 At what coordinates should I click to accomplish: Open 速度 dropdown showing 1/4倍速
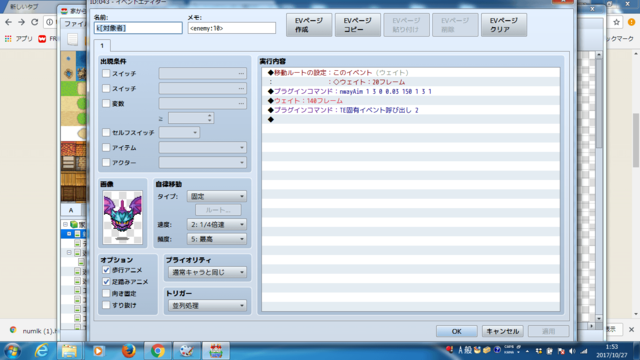[x=217, y=224]
